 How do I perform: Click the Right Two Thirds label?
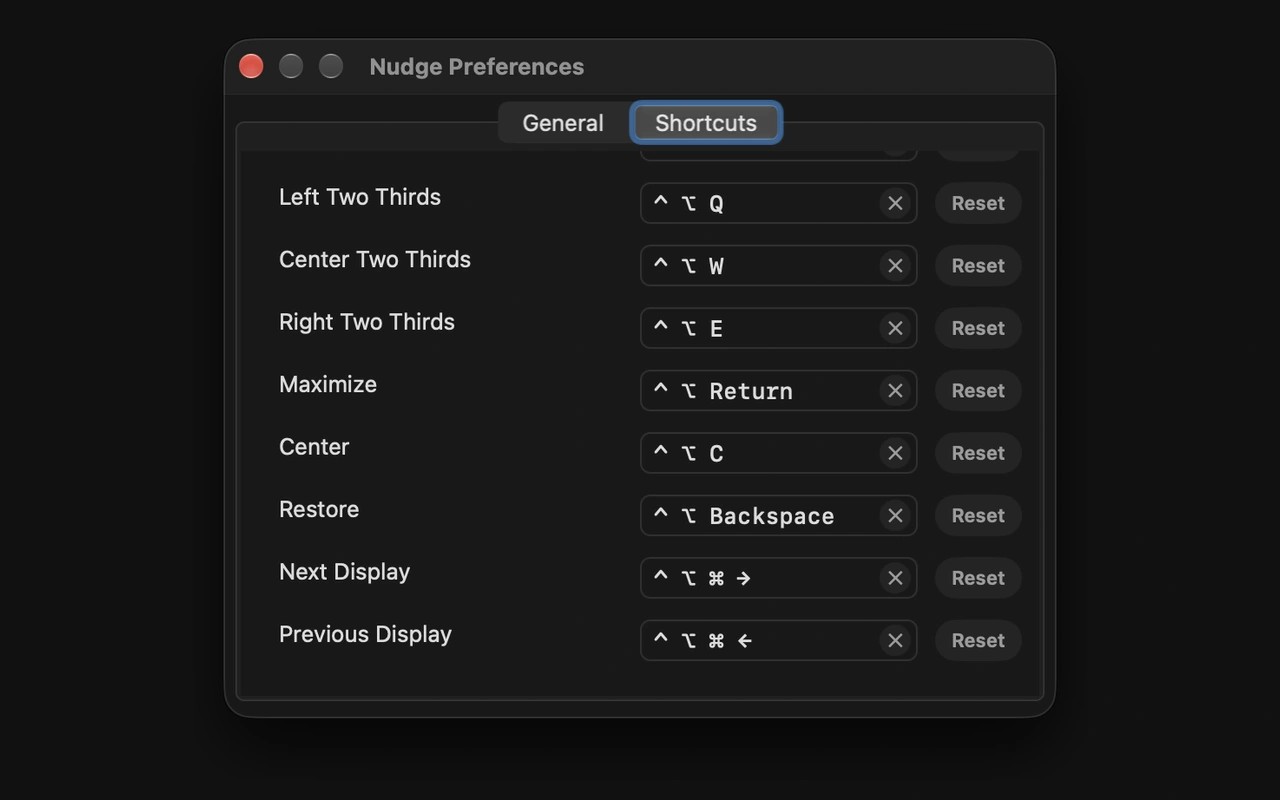tap(367, 322)
